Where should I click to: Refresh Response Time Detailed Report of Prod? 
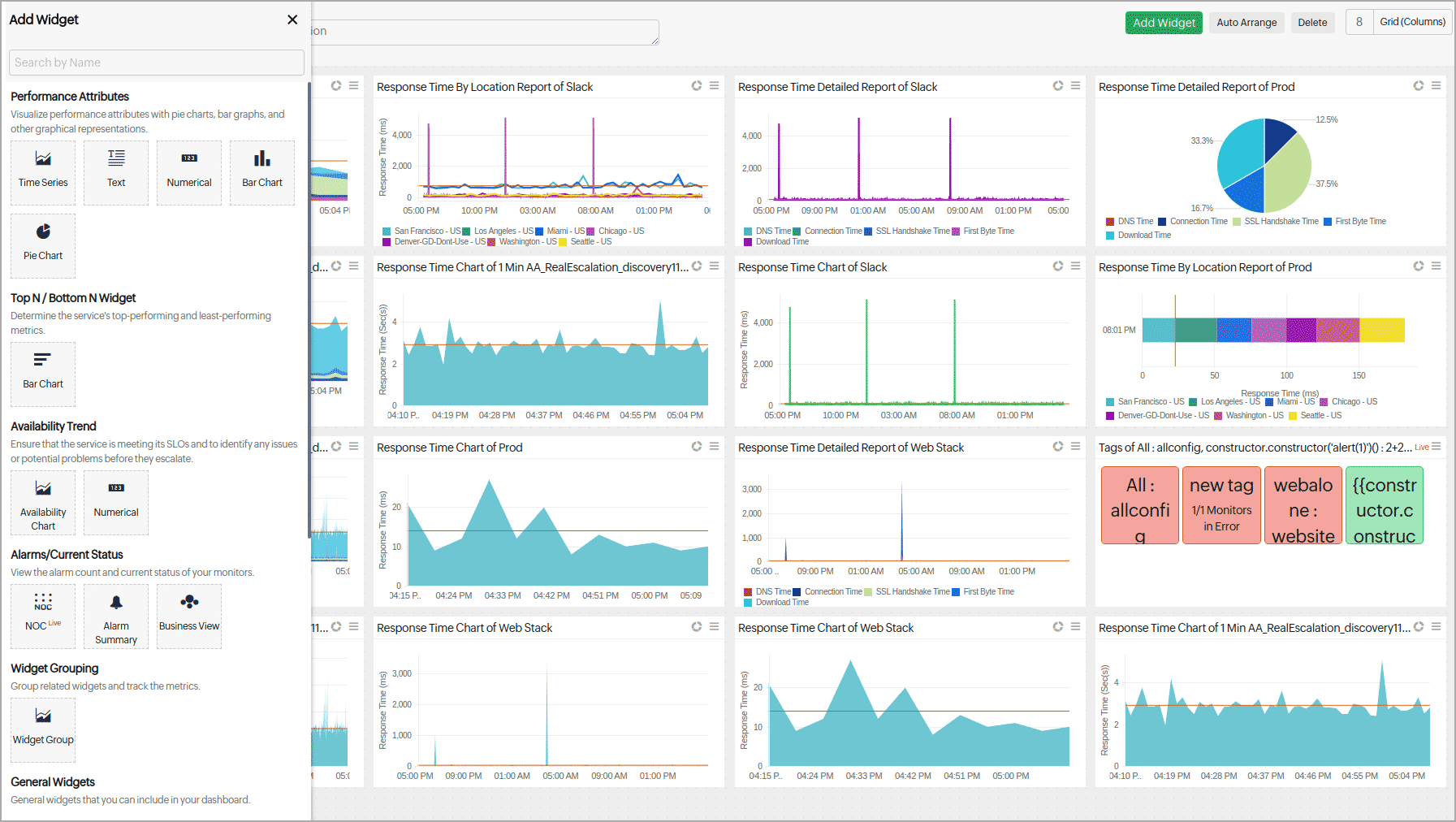pyautogui.click(x=1419, y=85)
